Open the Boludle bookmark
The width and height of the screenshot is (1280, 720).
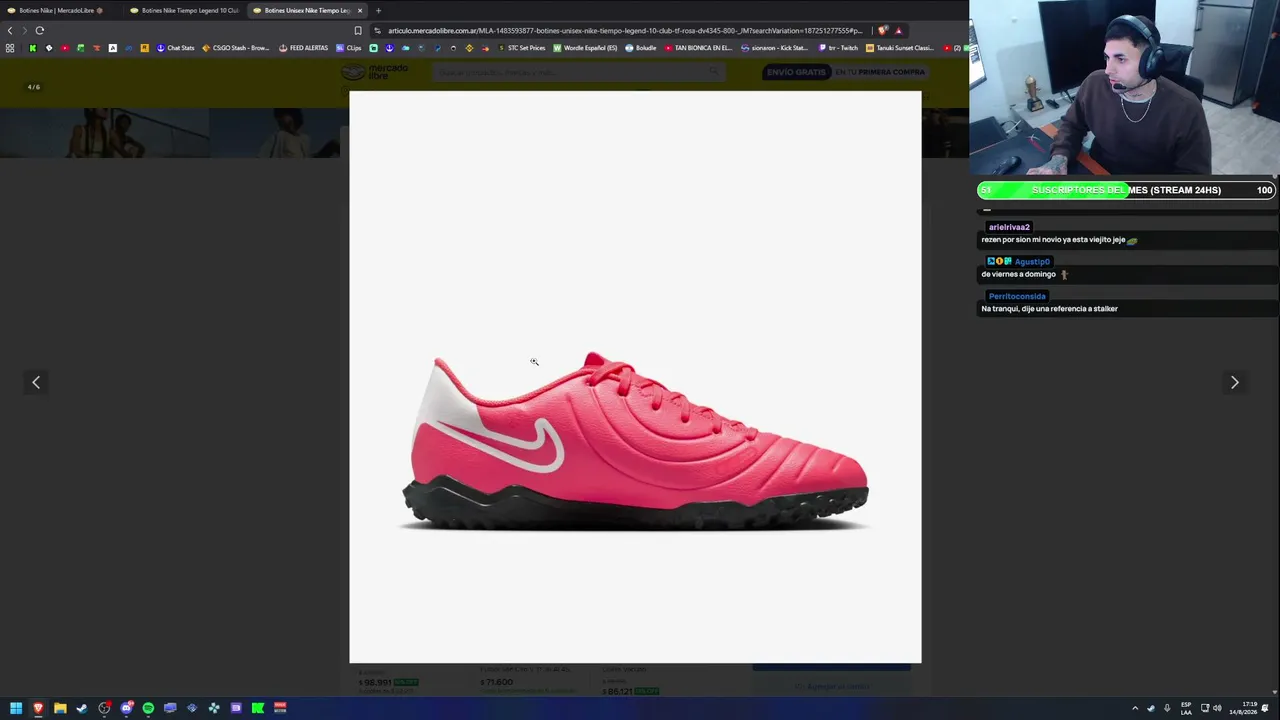[x=641, y=48]
